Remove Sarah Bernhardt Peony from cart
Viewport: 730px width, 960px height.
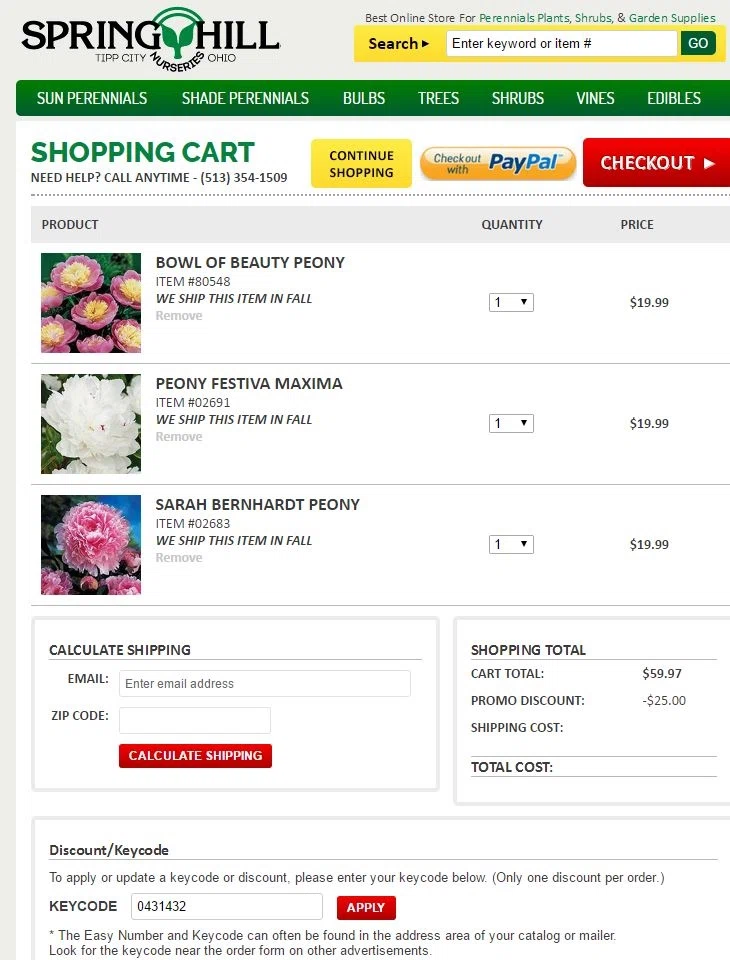[179, 558]
